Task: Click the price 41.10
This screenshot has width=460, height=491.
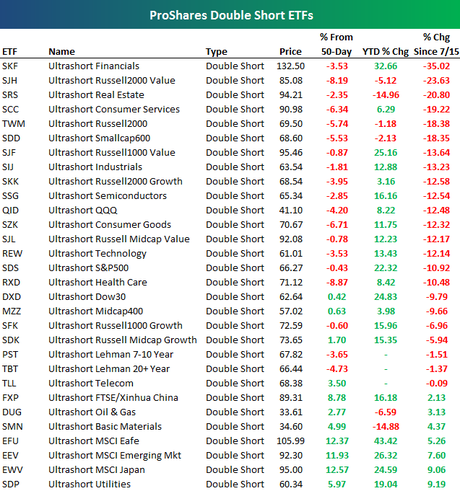Action: [x=291, y=210]
